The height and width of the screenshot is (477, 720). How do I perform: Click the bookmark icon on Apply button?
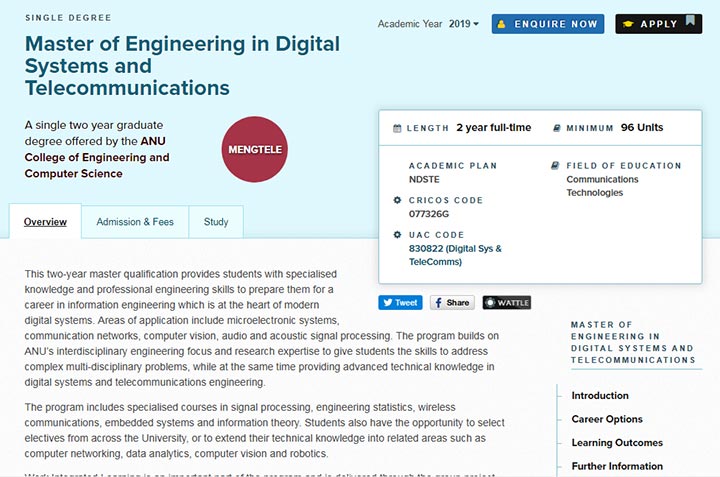[x=690, y=20]
